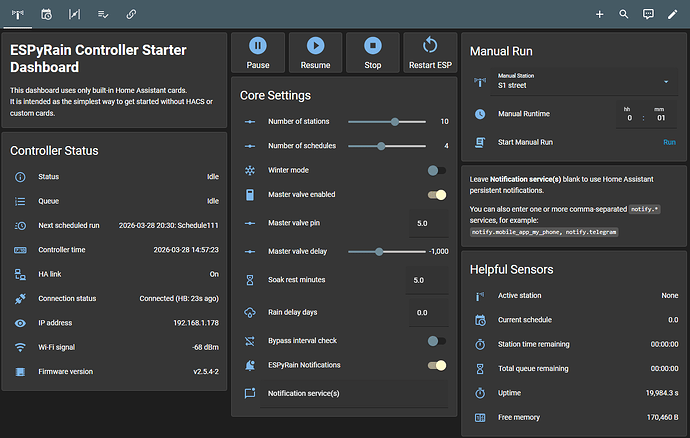Viewport: 690px width, 438px height.
Task: Pause the irrigation controller
Action: 258,52
